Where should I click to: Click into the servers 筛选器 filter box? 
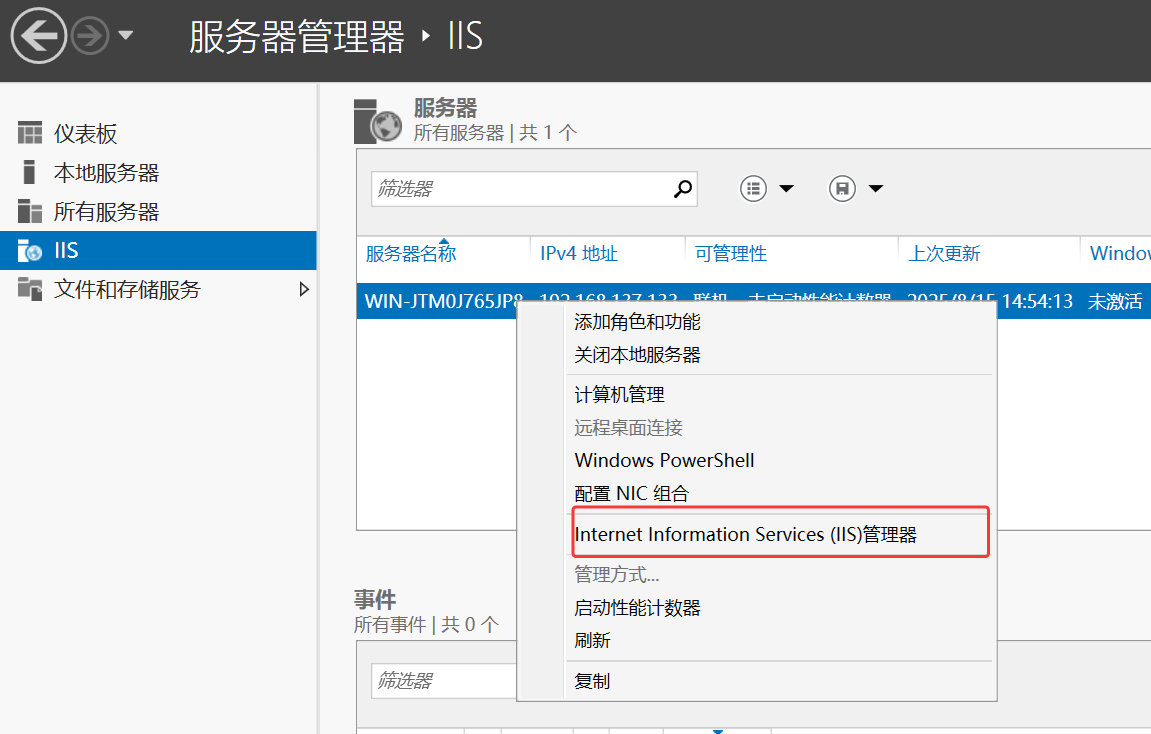pyautogui.click(x=521, y=189)
